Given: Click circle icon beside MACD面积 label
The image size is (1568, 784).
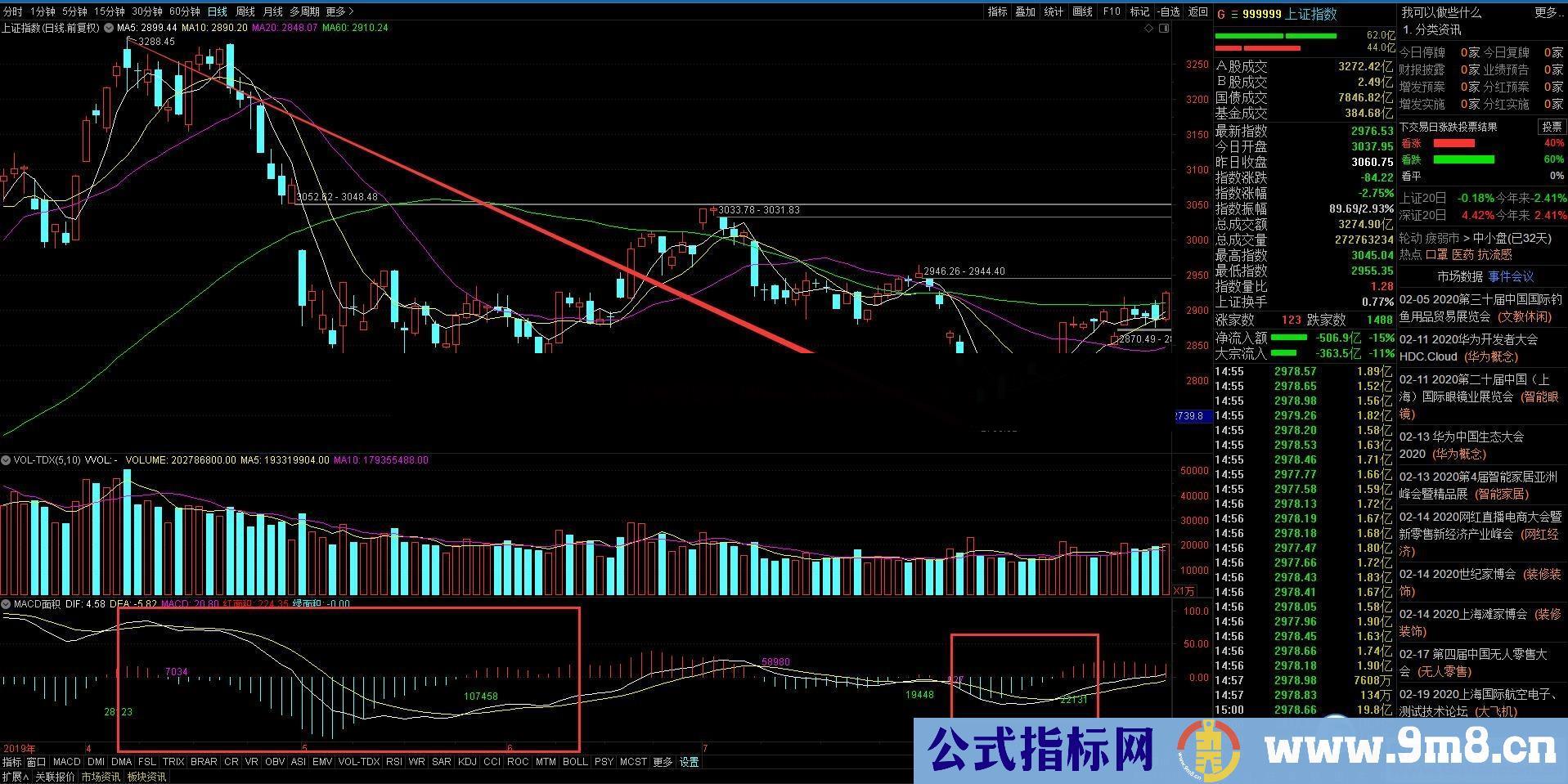Looking at the screenshot, I should pyautogui.click(x=6, y=604).
